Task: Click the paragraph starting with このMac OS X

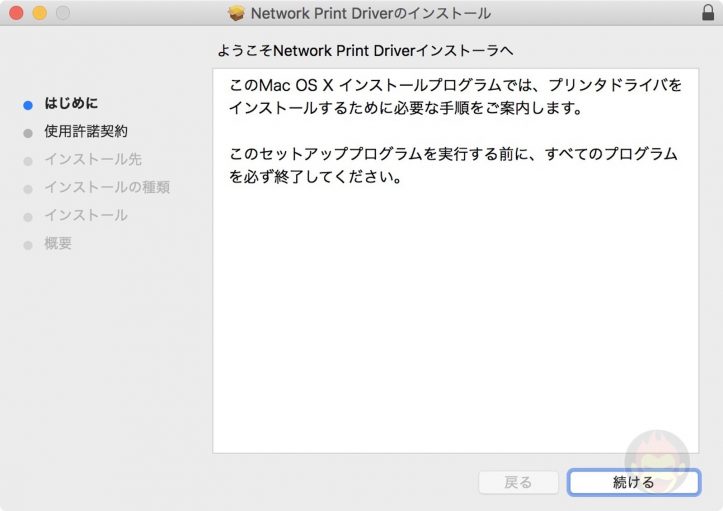Action: pos(456,96)
